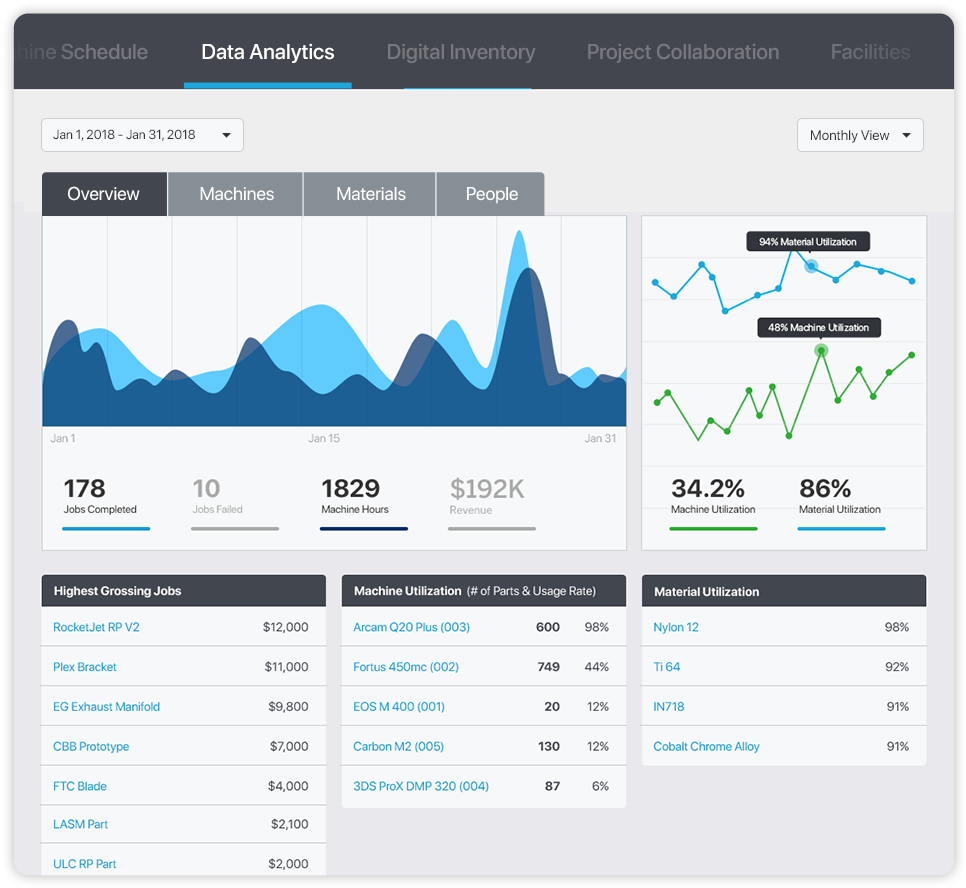The width and height of the screenshot is (966, 888).
Task: Click the Plex Bracket job link
Action: tap(85, 667)
